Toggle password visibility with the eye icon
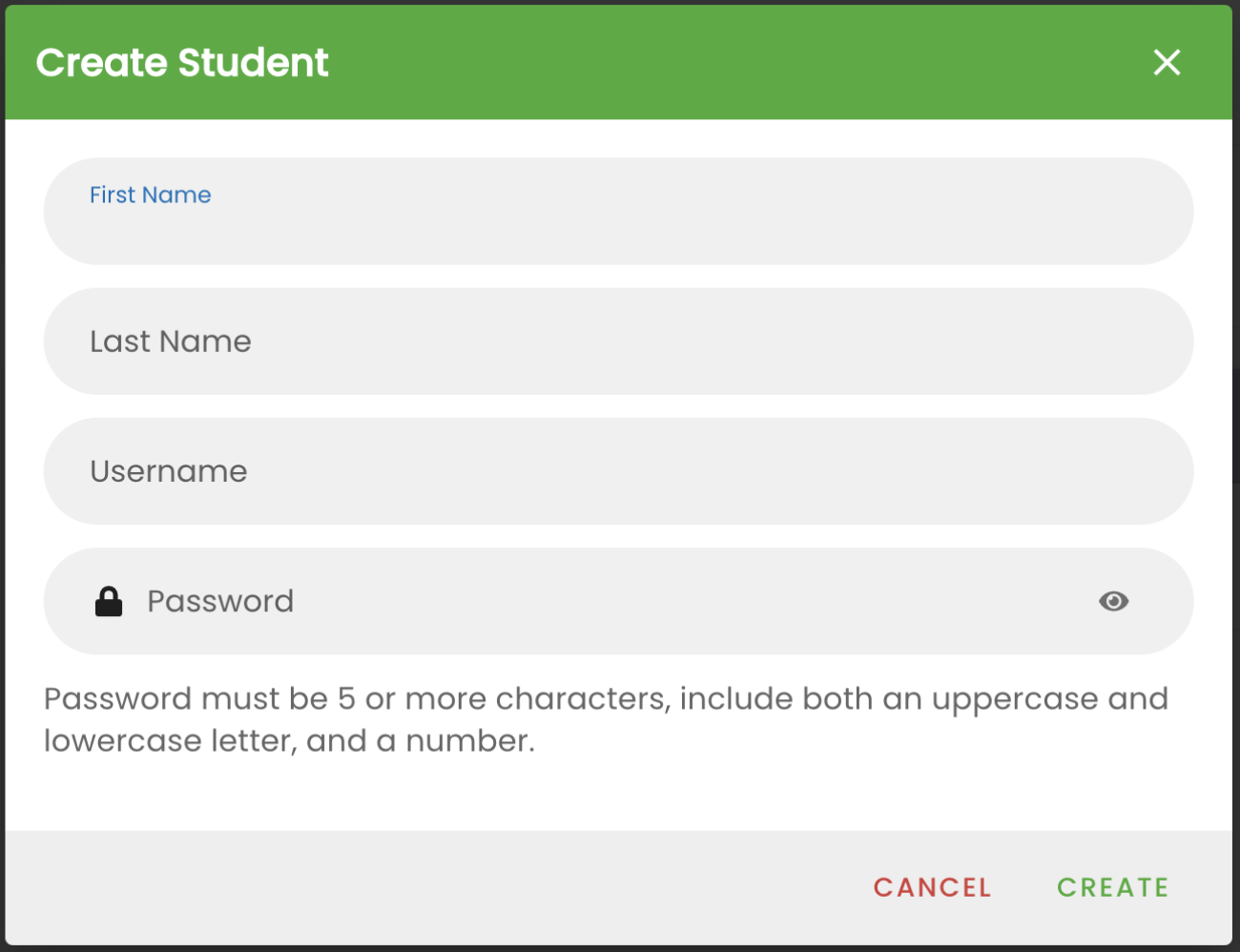Viewport: 1240px width, 952px height. 1113,601
